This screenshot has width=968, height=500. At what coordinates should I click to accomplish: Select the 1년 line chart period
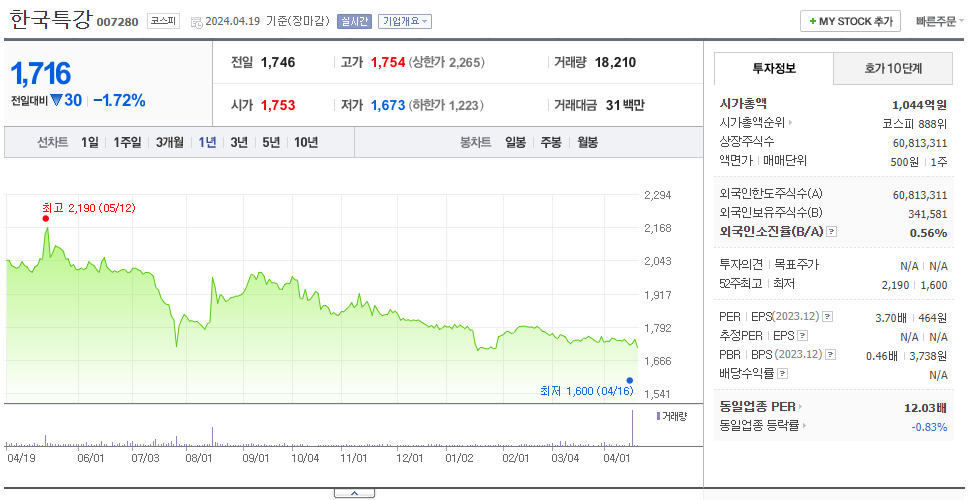pyautogui.click(x=207, y=143)
